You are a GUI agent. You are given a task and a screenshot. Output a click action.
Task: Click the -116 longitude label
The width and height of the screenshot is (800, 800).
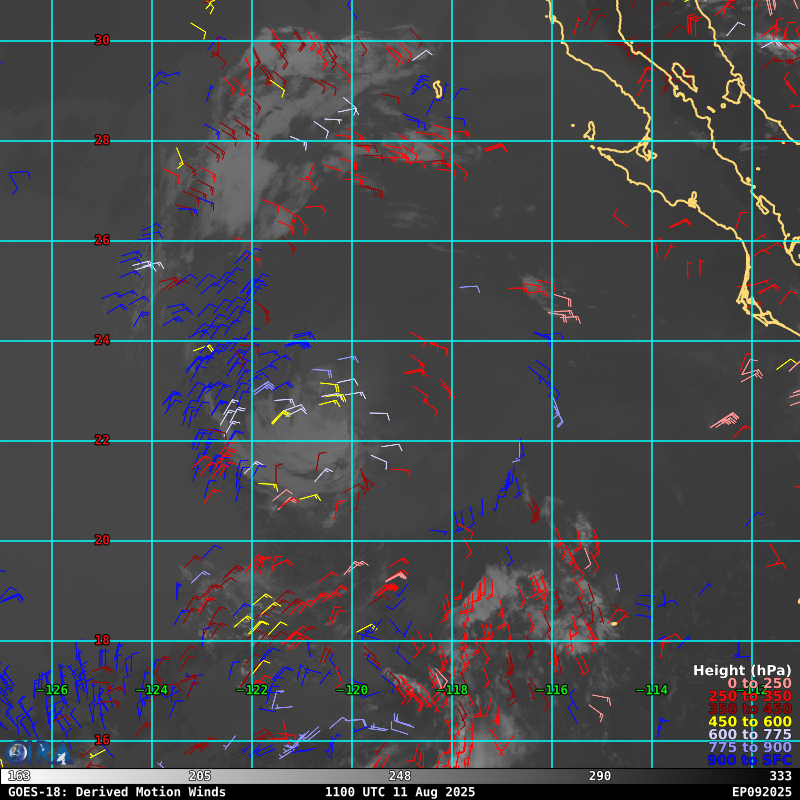click(x=551, y=690)
